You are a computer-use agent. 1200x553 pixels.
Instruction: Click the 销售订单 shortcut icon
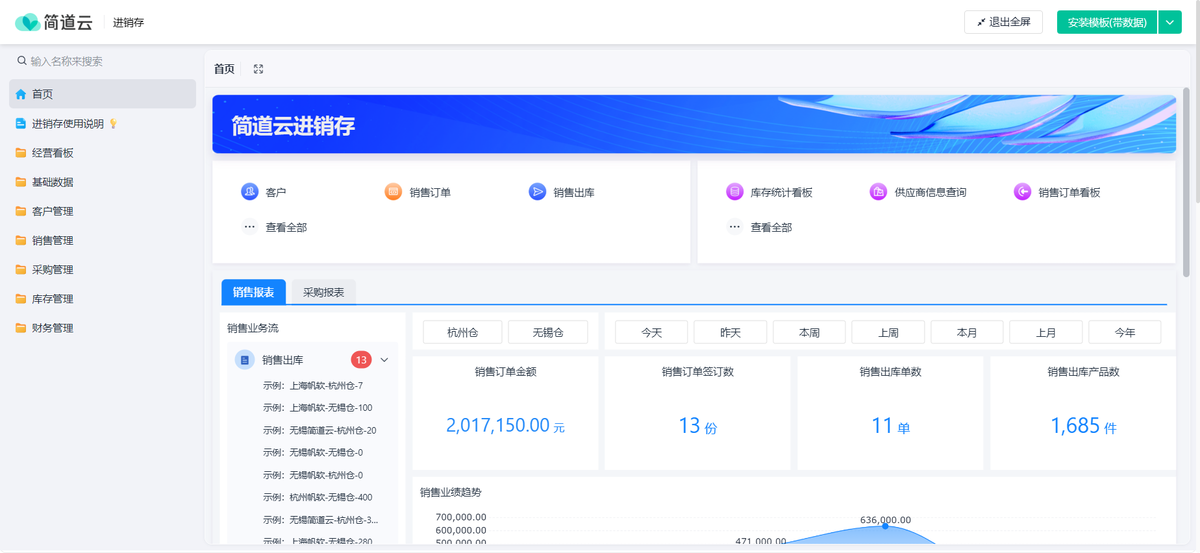tap(394, 192)
